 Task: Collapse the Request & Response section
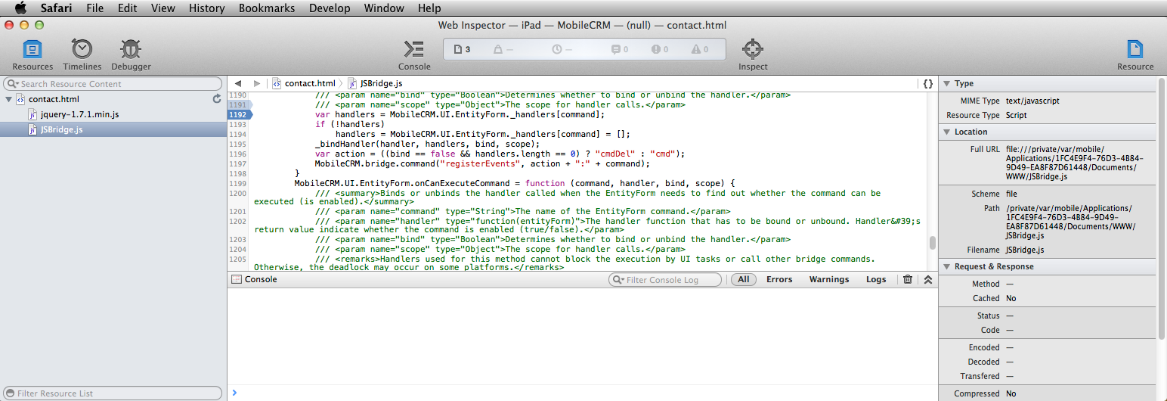click(x=947, y=267)
